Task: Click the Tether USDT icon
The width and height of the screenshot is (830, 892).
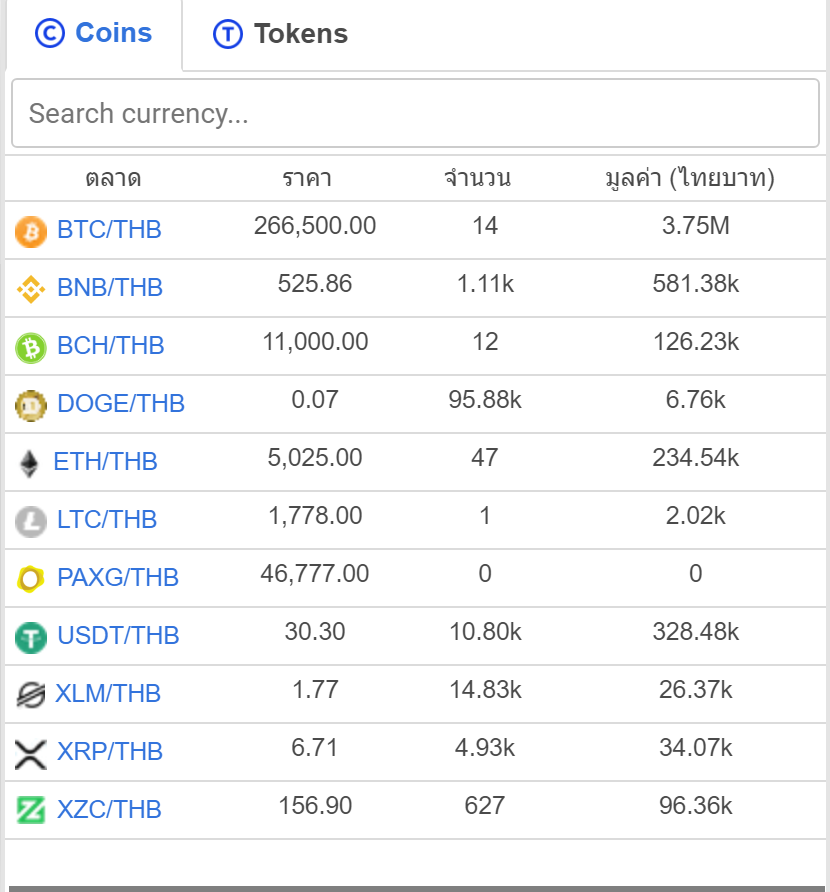Action: point(31,637)
